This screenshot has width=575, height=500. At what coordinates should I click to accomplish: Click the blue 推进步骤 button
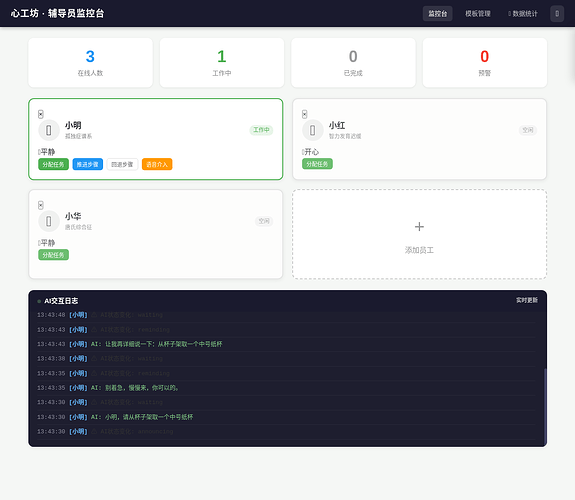click(x=88, y=164)
